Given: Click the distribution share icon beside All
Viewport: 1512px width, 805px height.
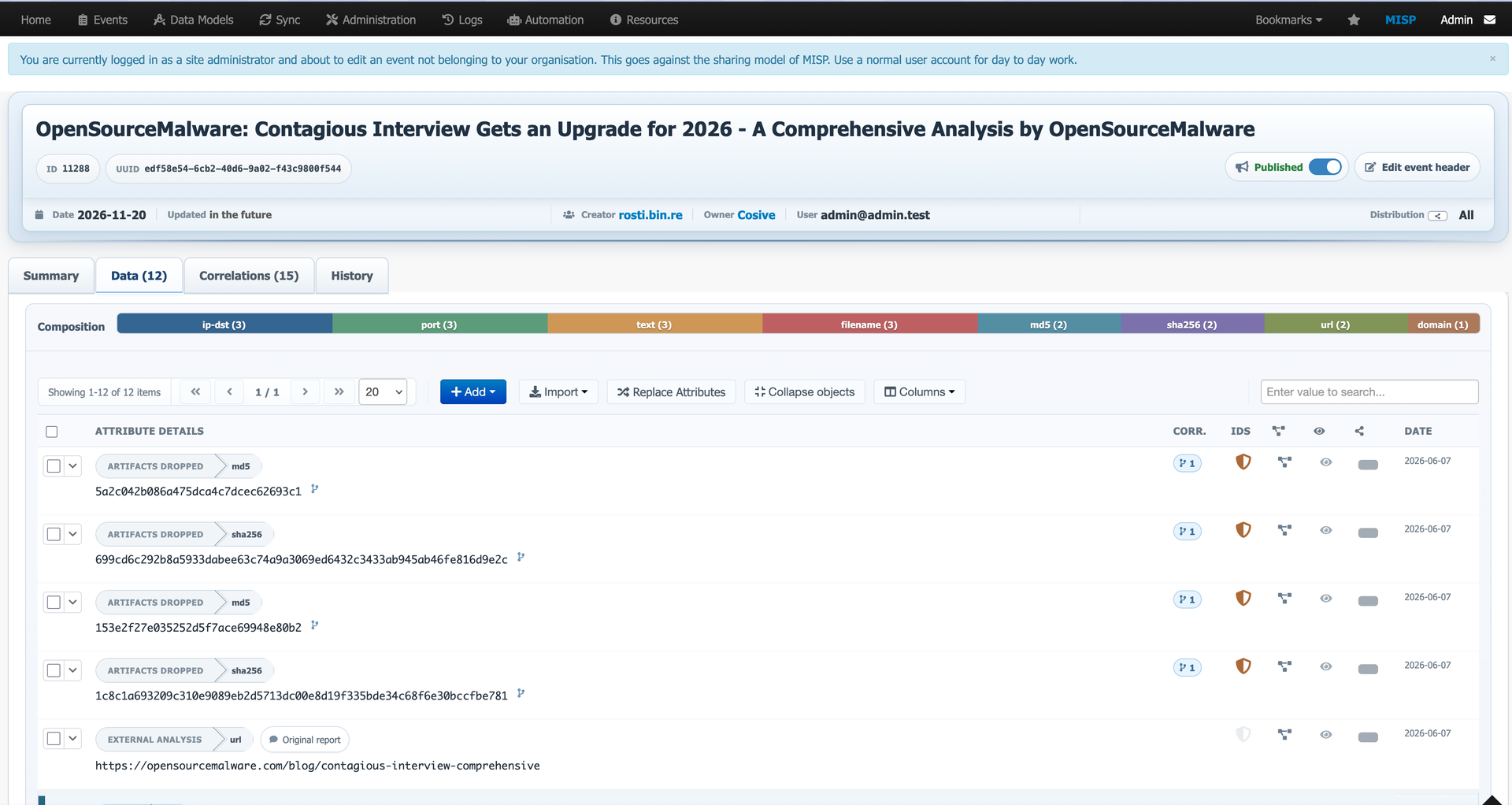Looking at the screenshot, I should [1437, 216].
